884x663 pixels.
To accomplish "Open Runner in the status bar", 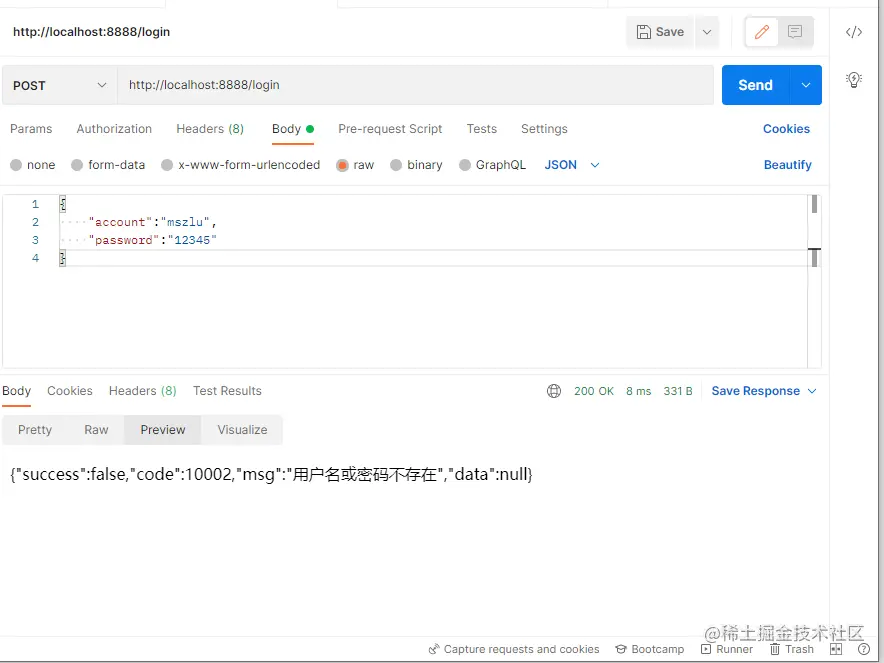I will [x=727, y=649].
